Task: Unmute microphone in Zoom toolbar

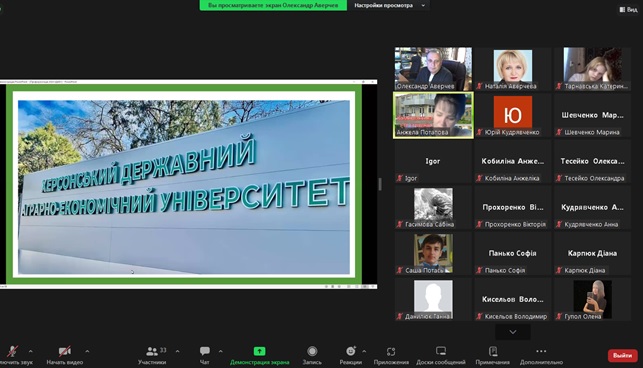Action: 12,352
